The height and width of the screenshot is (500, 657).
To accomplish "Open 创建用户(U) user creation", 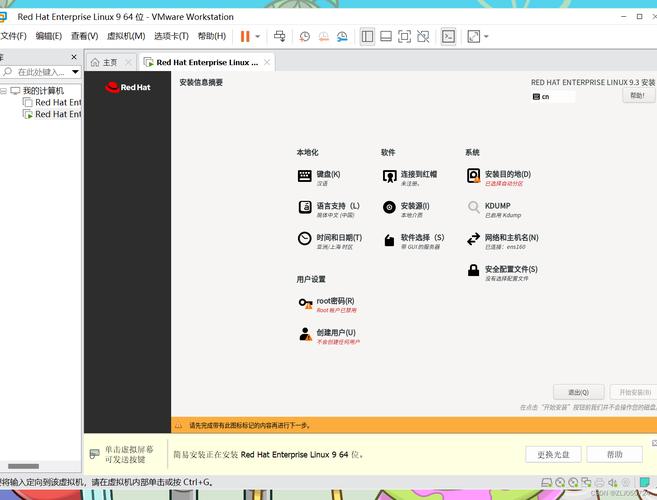I will coord(329,336).
